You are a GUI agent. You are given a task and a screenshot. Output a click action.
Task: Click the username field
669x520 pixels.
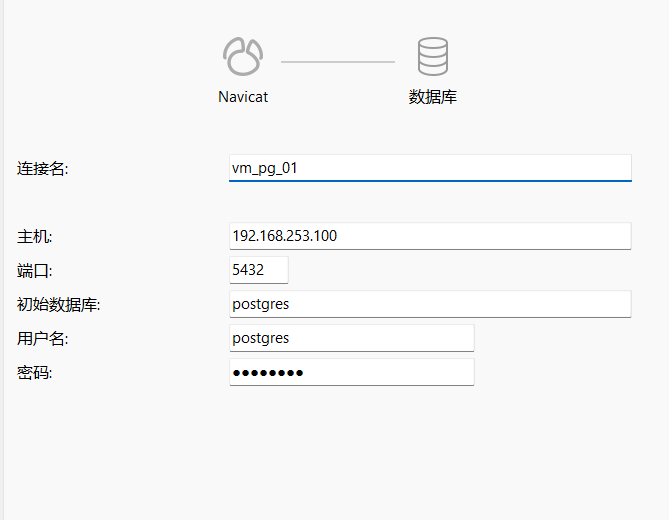point(352,338)
